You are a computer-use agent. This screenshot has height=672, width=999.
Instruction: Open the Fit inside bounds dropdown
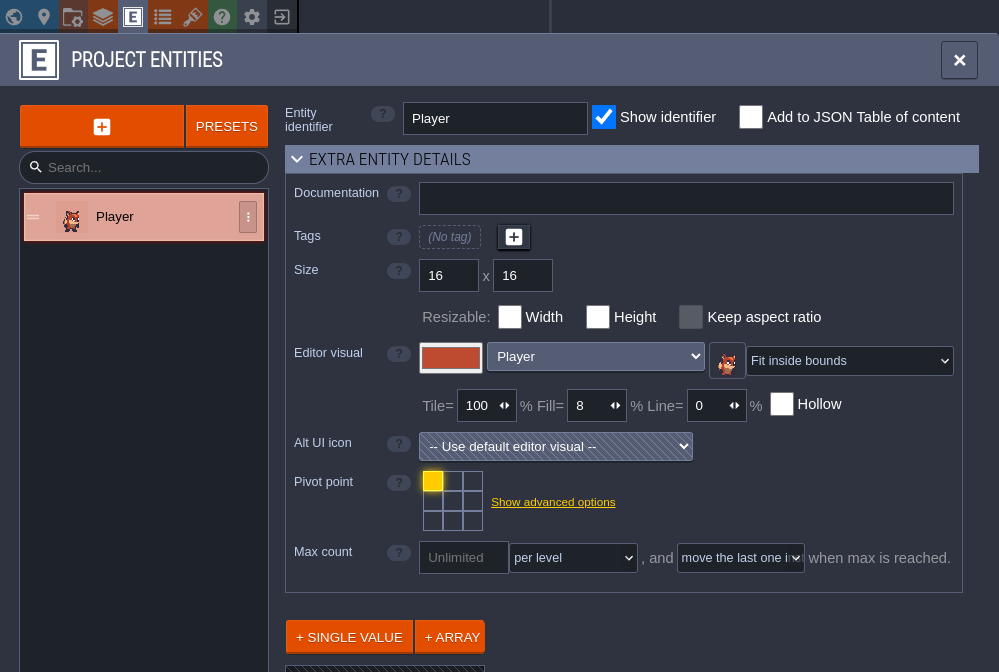849,361
